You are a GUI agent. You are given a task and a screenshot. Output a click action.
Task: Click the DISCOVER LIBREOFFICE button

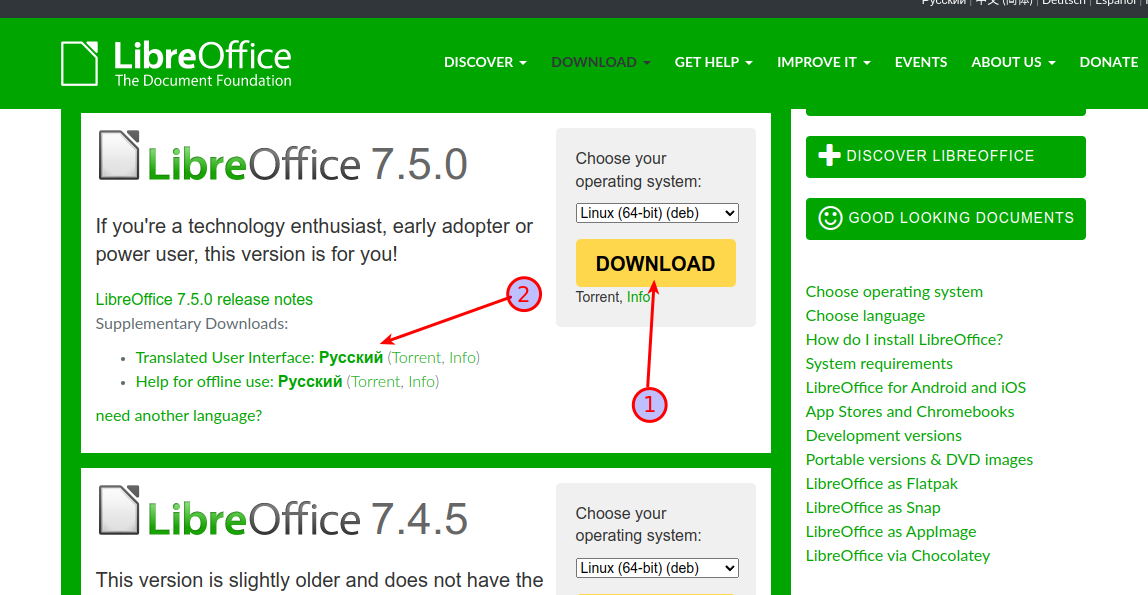coord(945,157)
